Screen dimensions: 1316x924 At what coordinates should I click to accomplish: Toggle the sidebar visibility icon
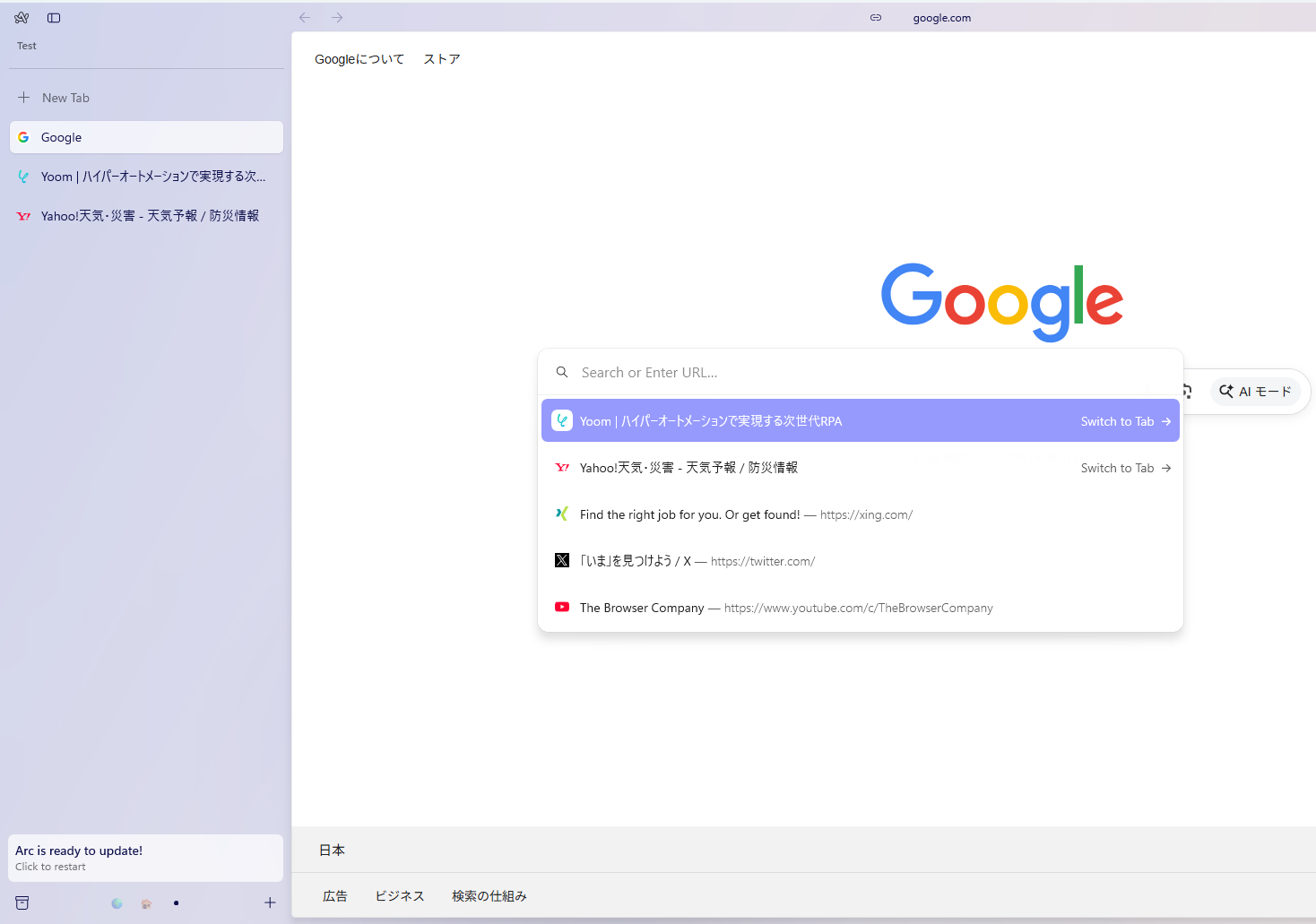(54, 18)
